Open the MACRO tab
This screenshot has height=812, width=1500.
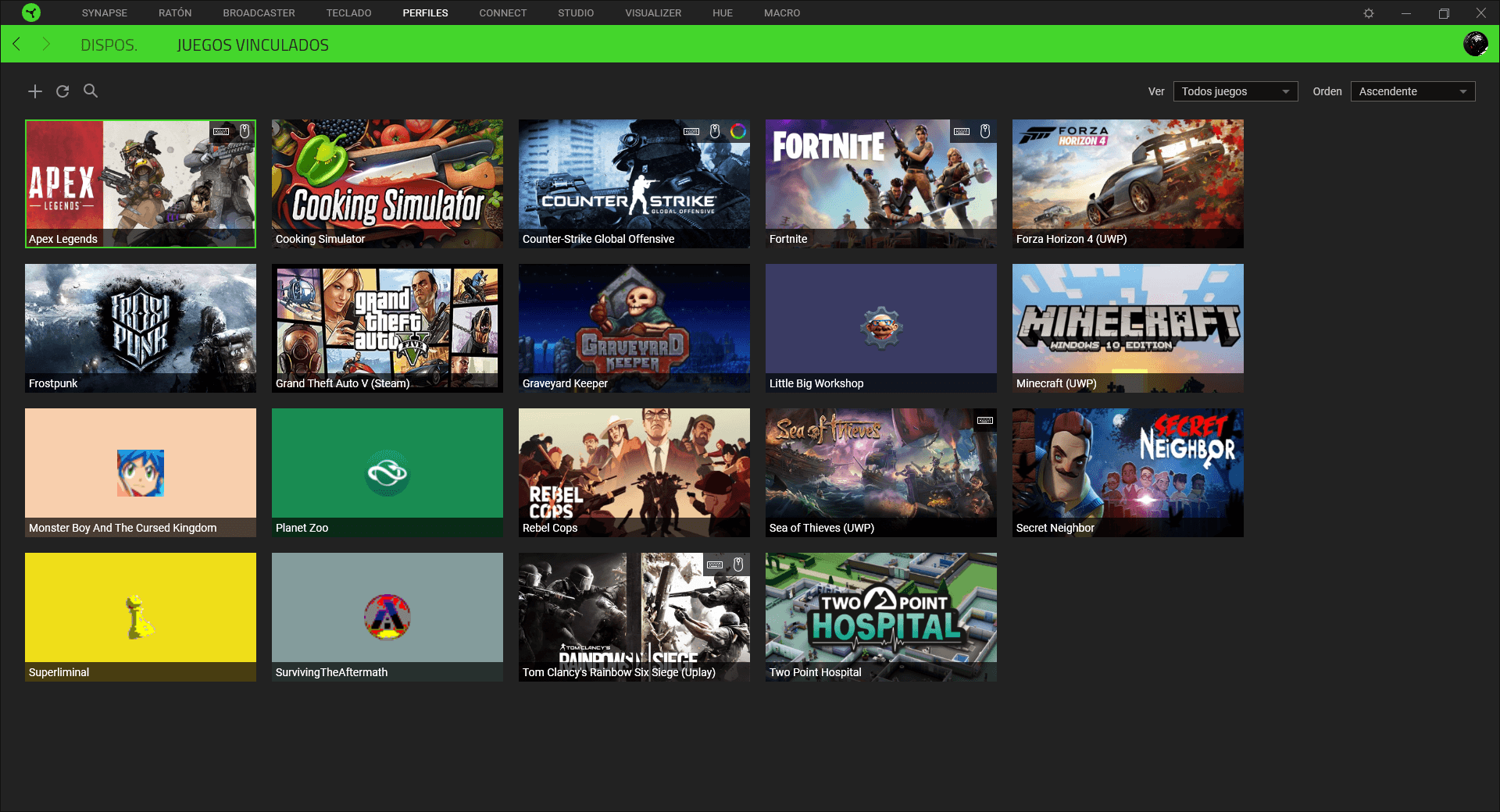pyautogui.click(x=782, y=13)
